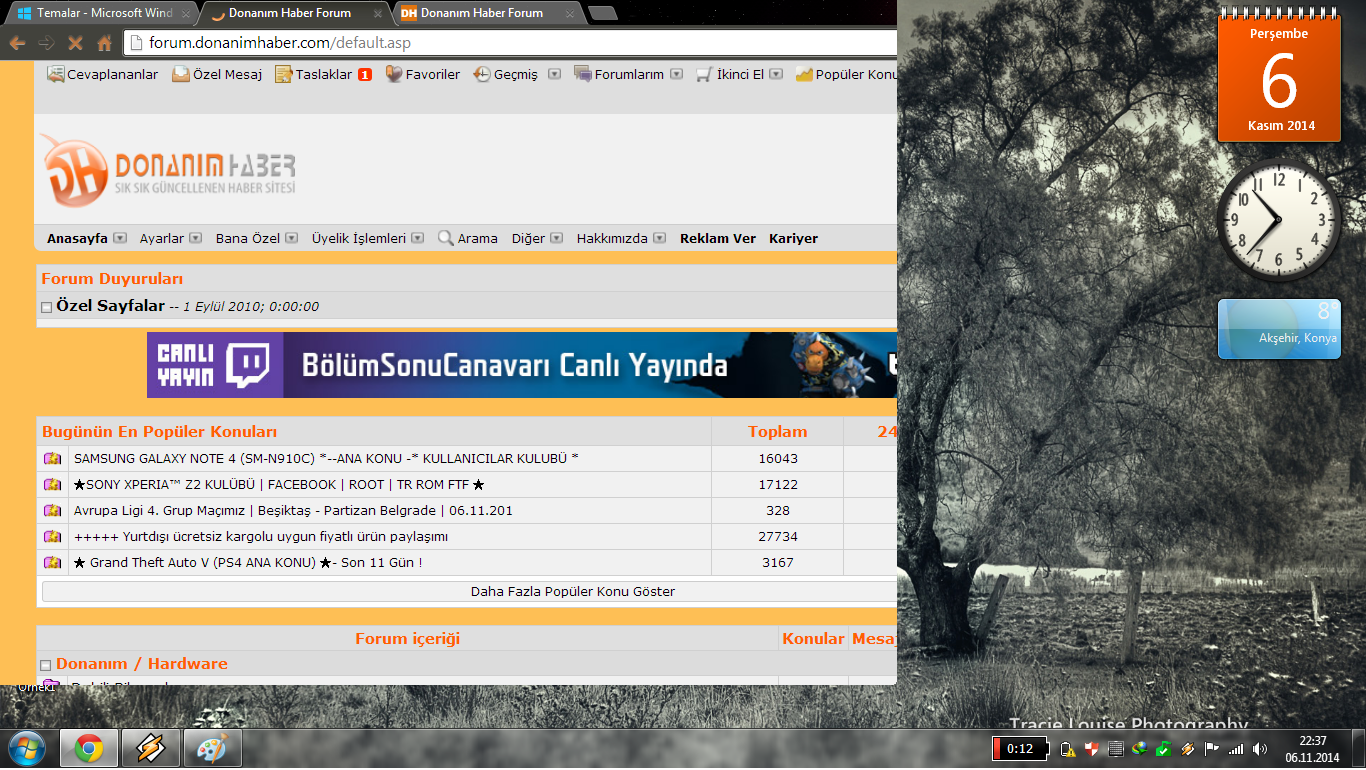Click Chrome's forward arrow
The width and height of the screenshot is (1366, 770).
46,43
